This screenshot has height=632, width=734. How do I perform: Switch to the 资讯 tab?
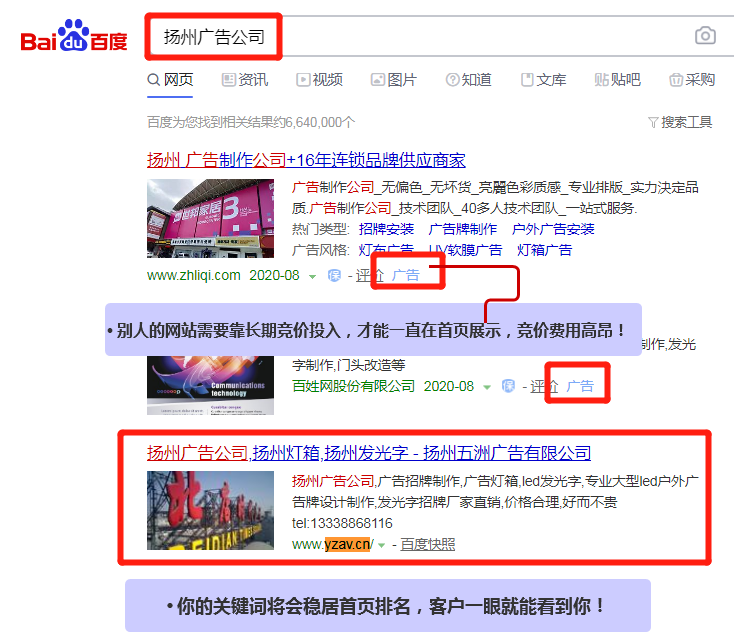(x=245, y=80)
